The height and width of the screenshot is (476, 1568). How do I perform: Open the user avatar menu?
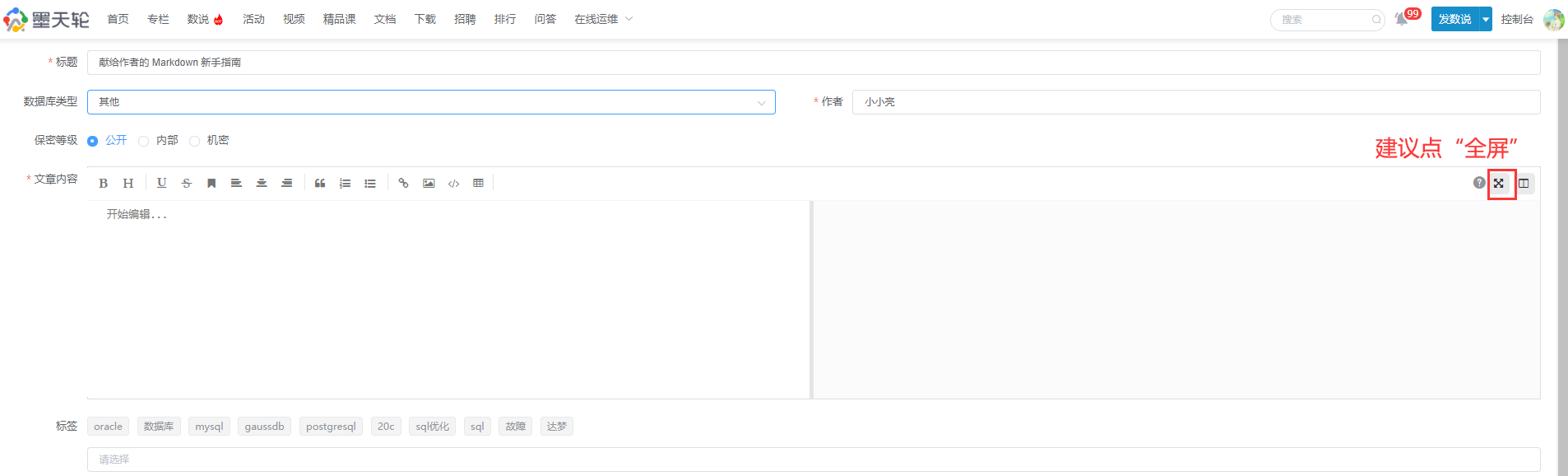1553,19
